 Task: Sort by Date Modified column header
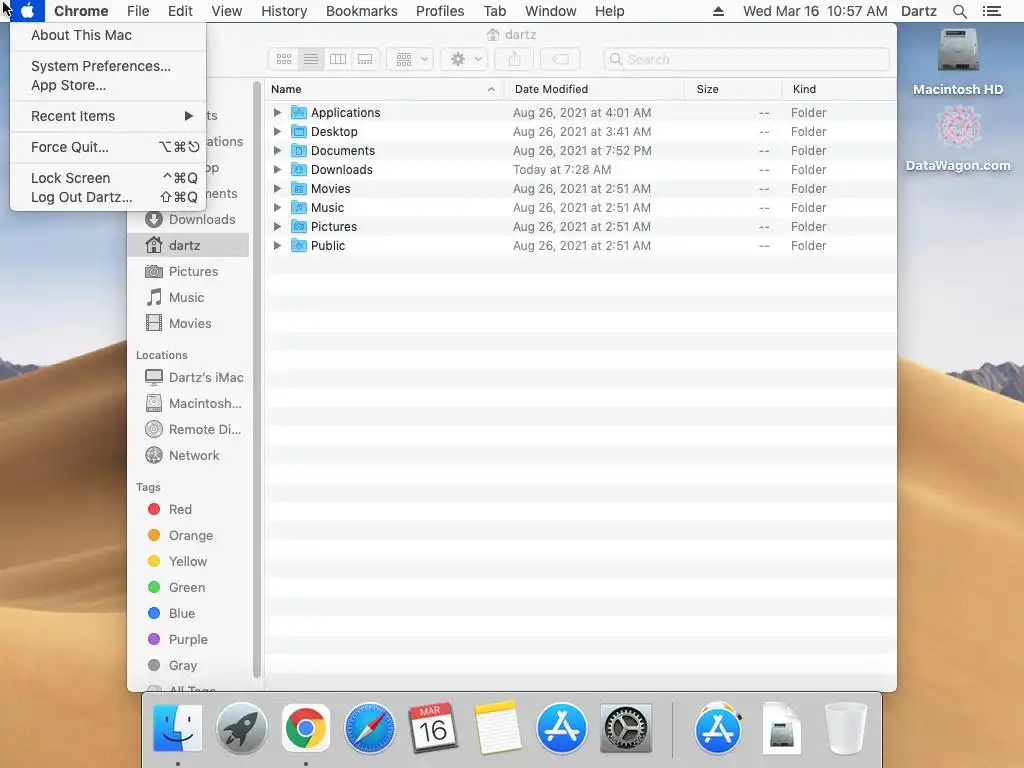(x=594, y=89)
